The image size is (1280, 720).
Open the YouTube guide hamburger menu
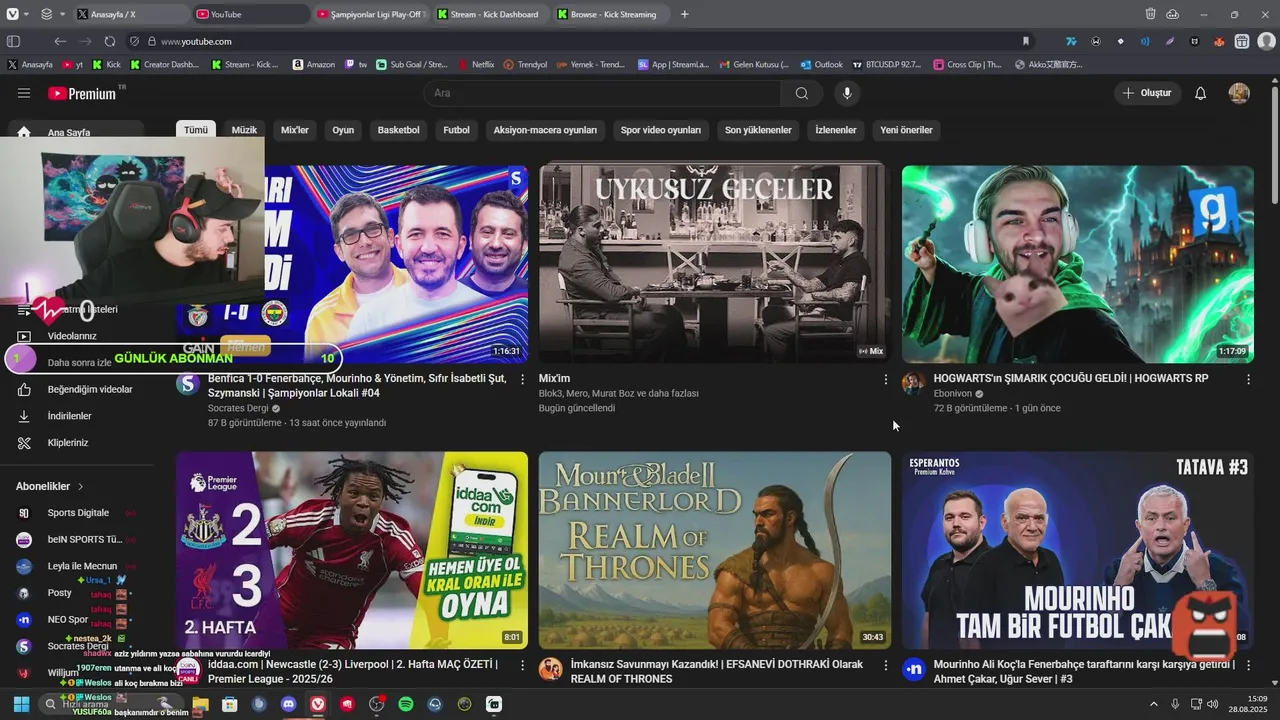[x=24, y=93]
